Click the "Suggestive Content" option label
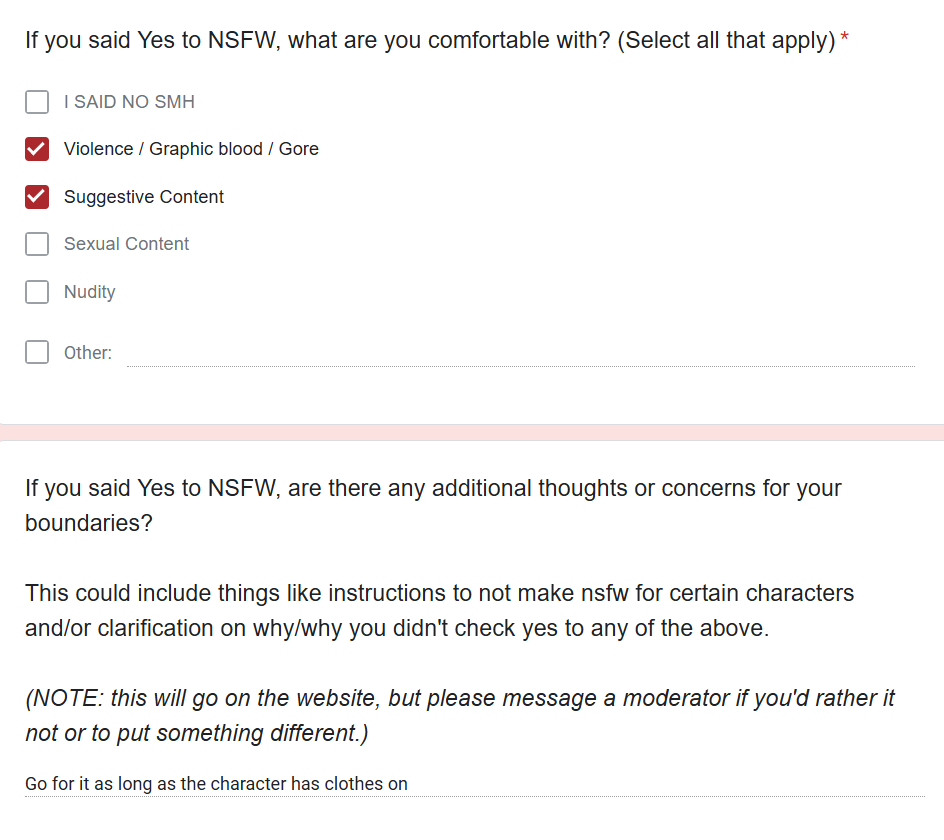The height and width of the screenshot is (840, 944). (x=144, y=197)
